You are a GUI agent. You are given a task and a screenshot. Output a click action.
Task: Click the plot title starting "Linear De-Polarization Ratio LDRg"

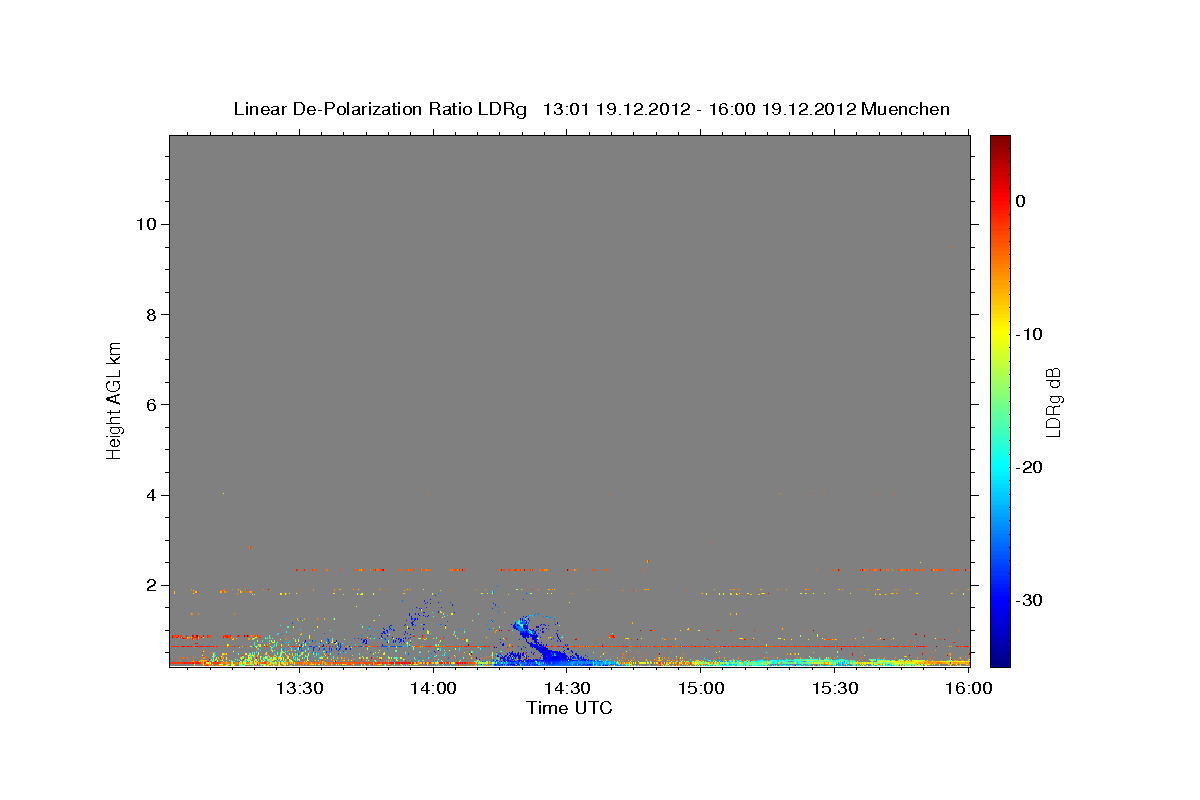[591, 109]
